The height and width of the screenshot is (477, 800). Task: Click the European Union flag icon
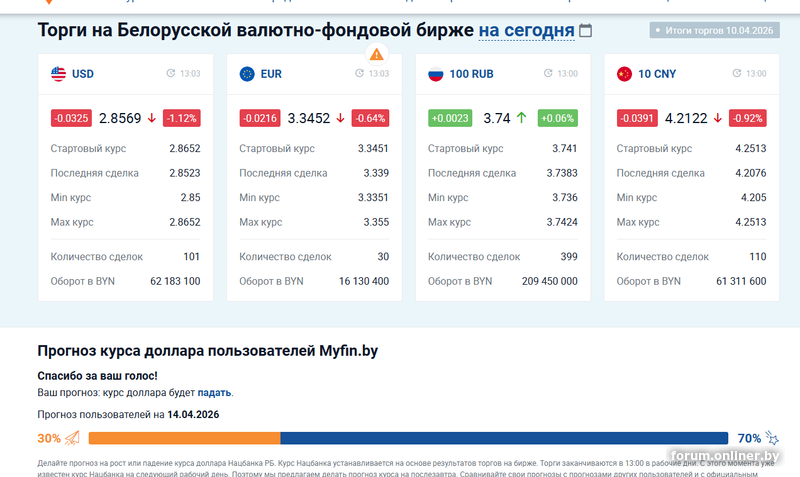(x=247, y=74)
